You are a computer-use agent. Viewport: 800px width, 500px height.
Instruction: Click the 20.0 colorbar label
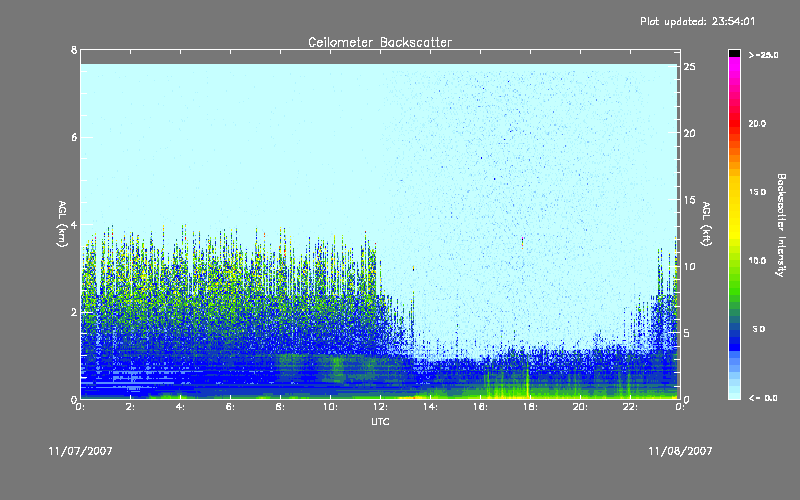coord(757,124)
